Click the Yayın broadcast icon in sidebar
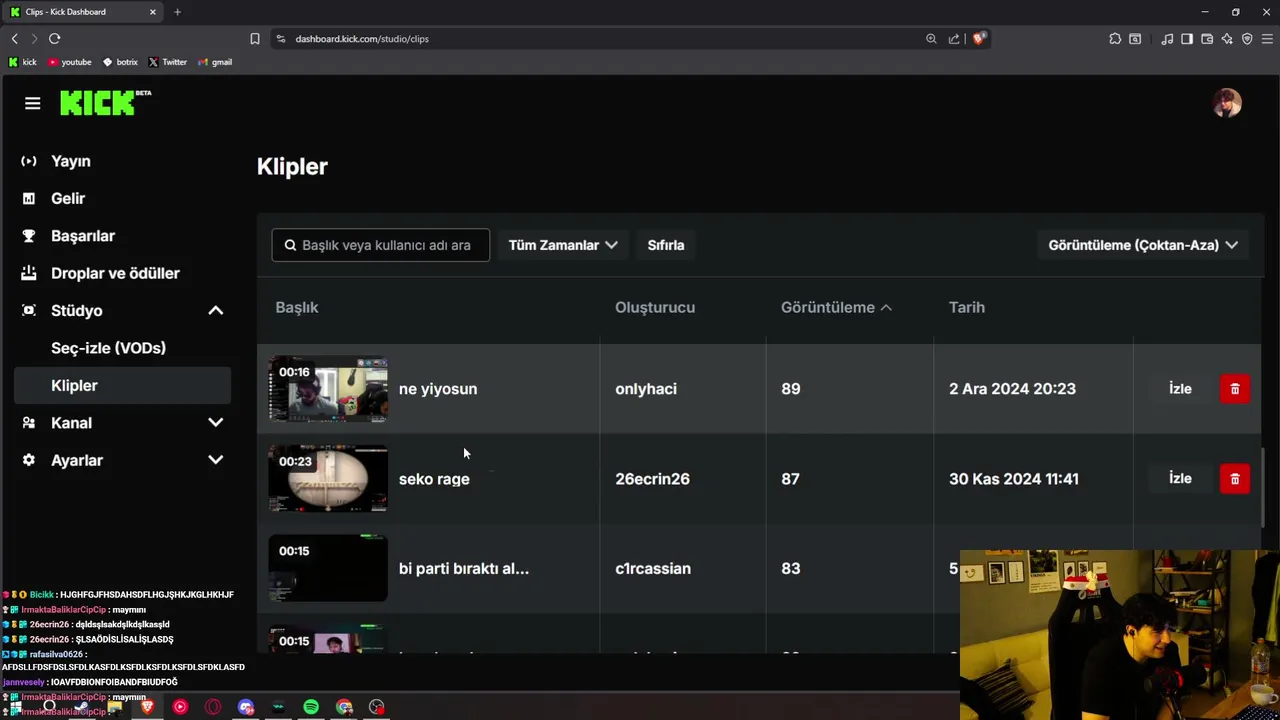The height and width of the screenshot is (720, 1280). [x=29, y=161]
